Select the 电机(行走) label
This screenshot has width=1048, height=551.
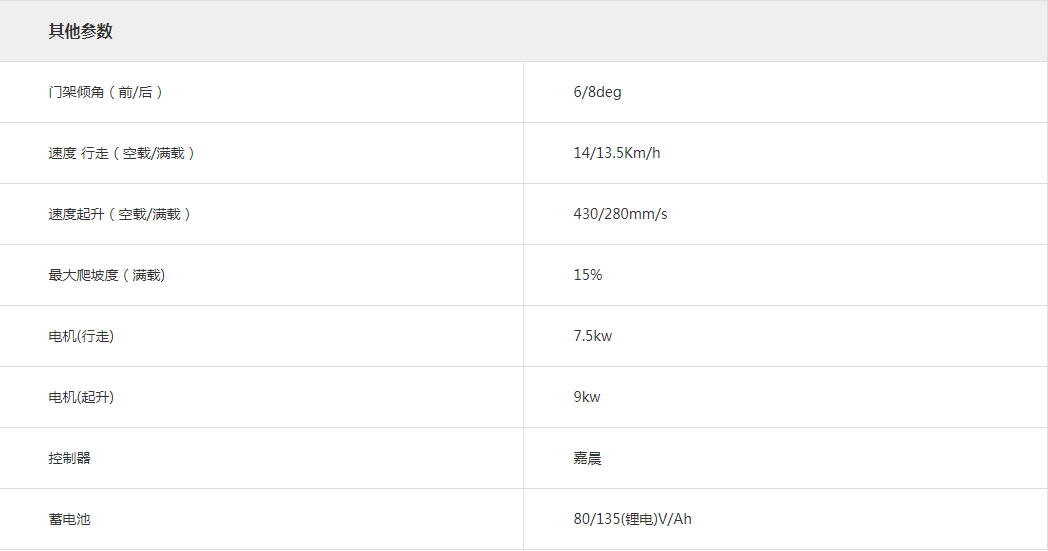click(x=81, y=336)
